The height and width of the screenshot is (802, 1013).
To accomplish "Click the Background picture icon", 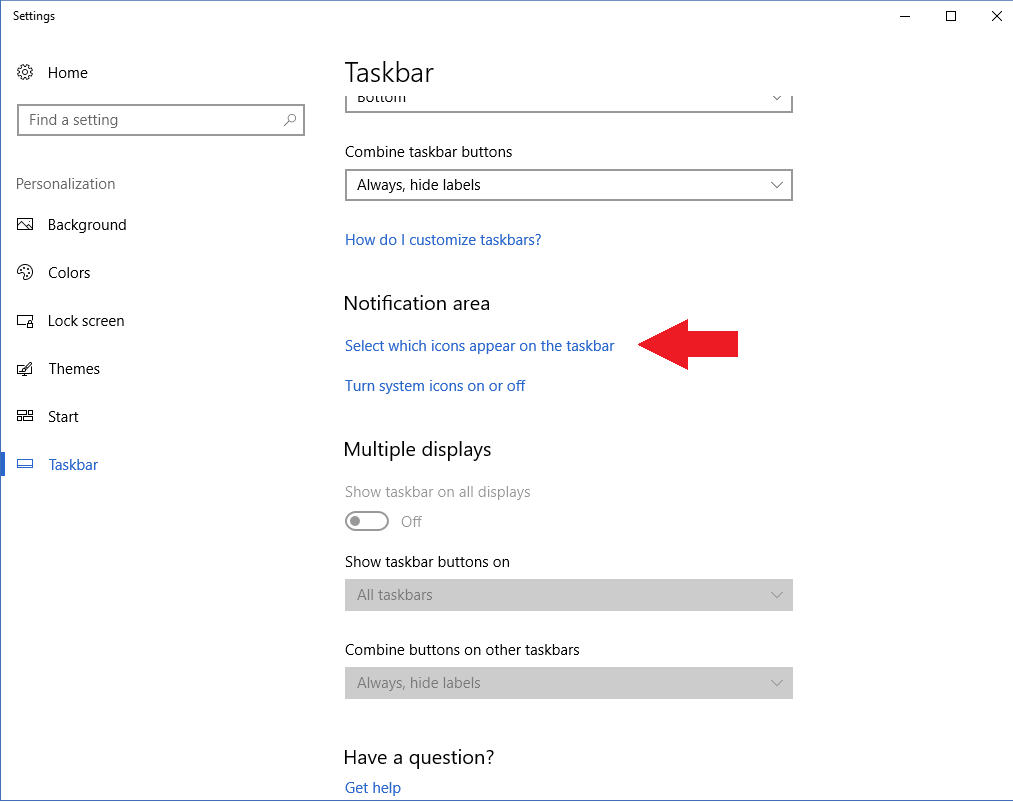I will tap(26, 225).
